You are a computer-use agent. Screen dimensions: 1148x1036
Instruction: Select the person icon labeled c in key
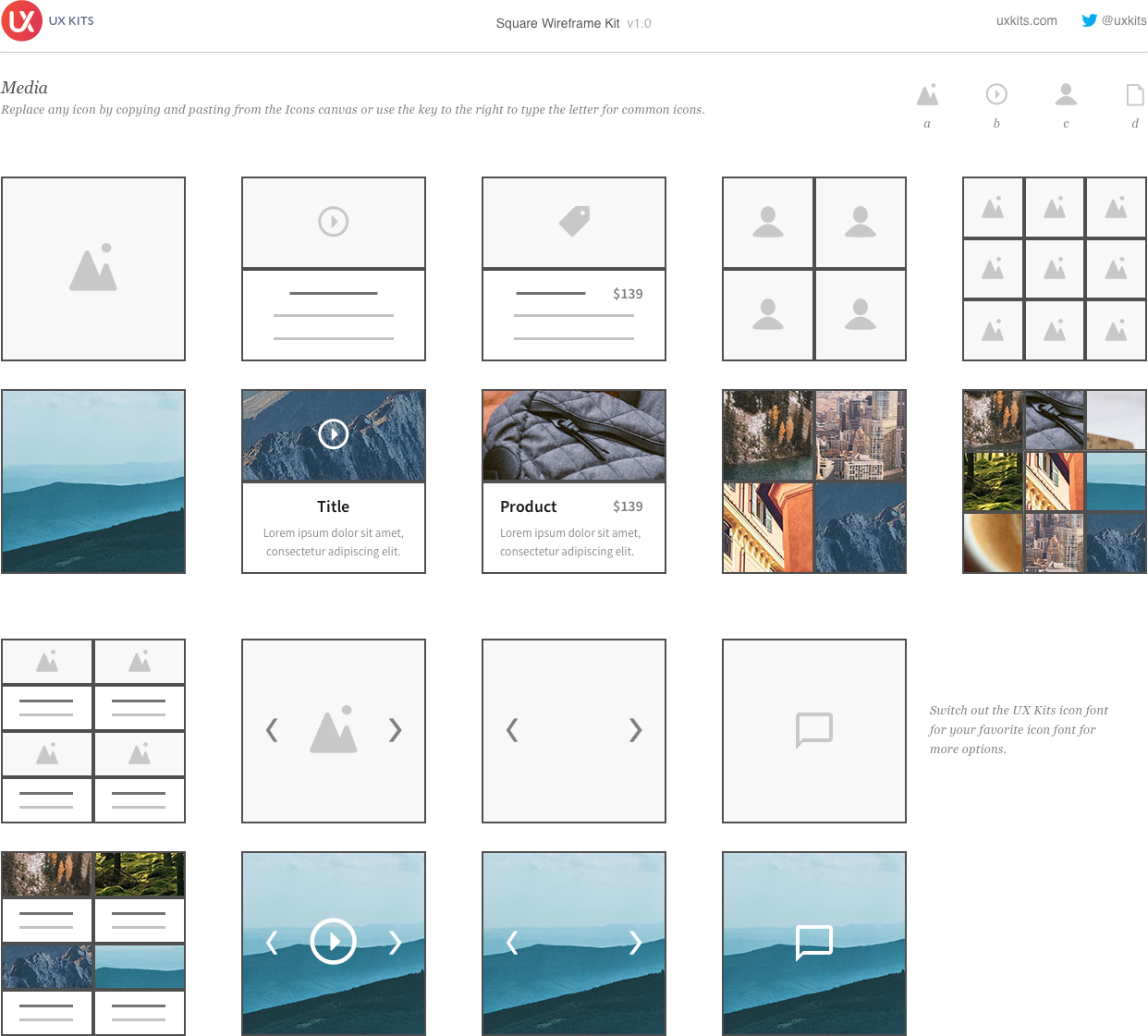(1066, 94)
